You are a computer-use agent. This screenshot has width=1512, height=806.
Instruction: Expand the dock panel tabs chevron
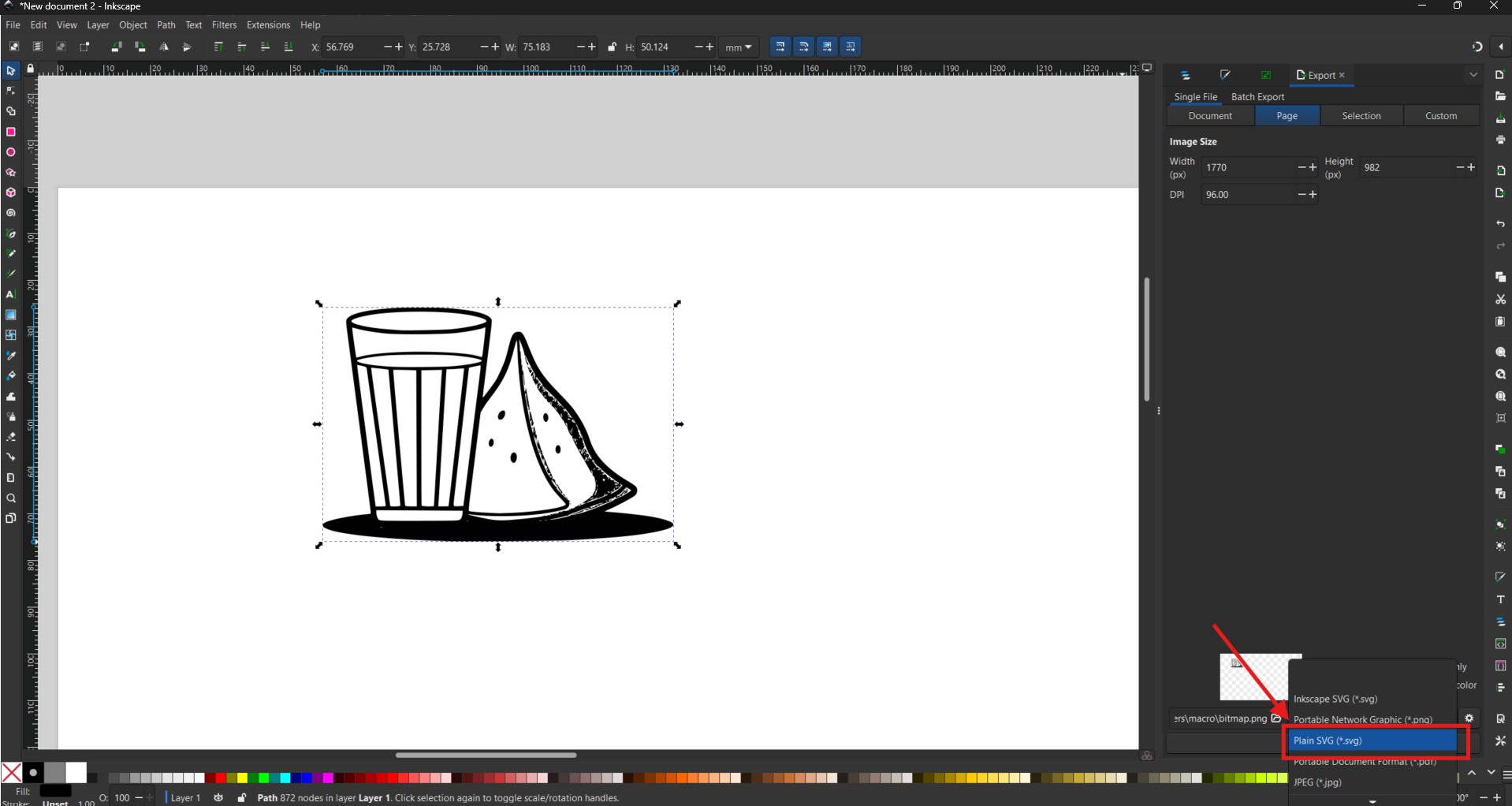1473,75
